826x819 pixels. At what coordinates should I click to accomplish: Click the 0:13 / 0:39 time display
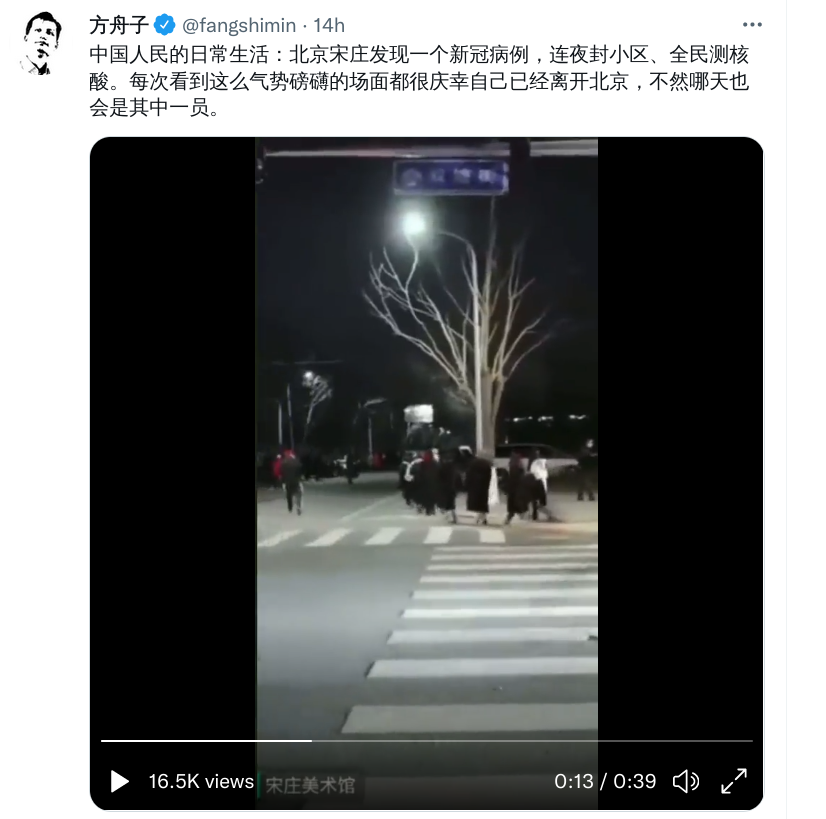(x=605, y=782)
